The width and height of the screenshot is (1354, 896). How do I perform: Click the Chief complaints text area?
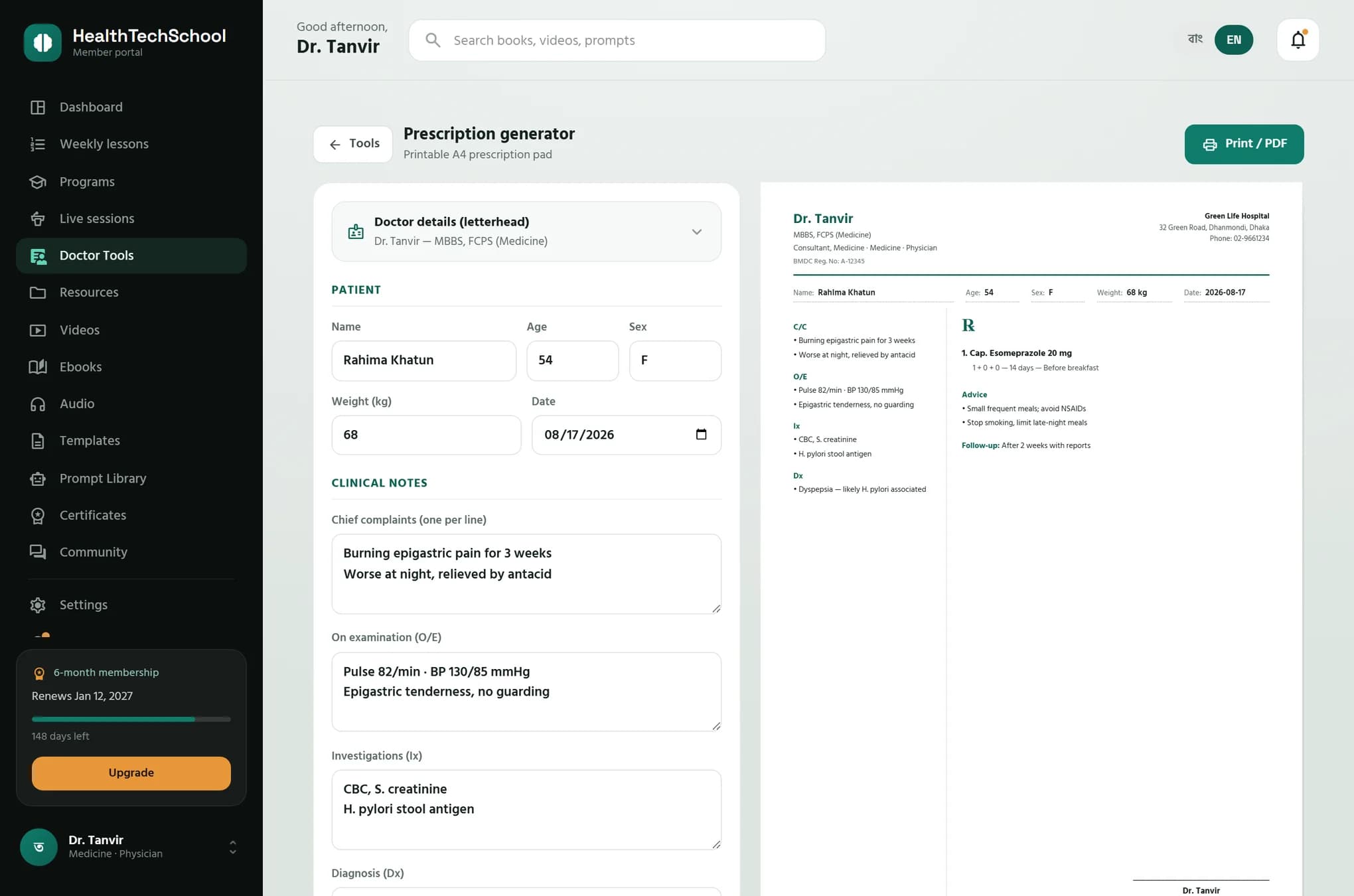[526, 574]
